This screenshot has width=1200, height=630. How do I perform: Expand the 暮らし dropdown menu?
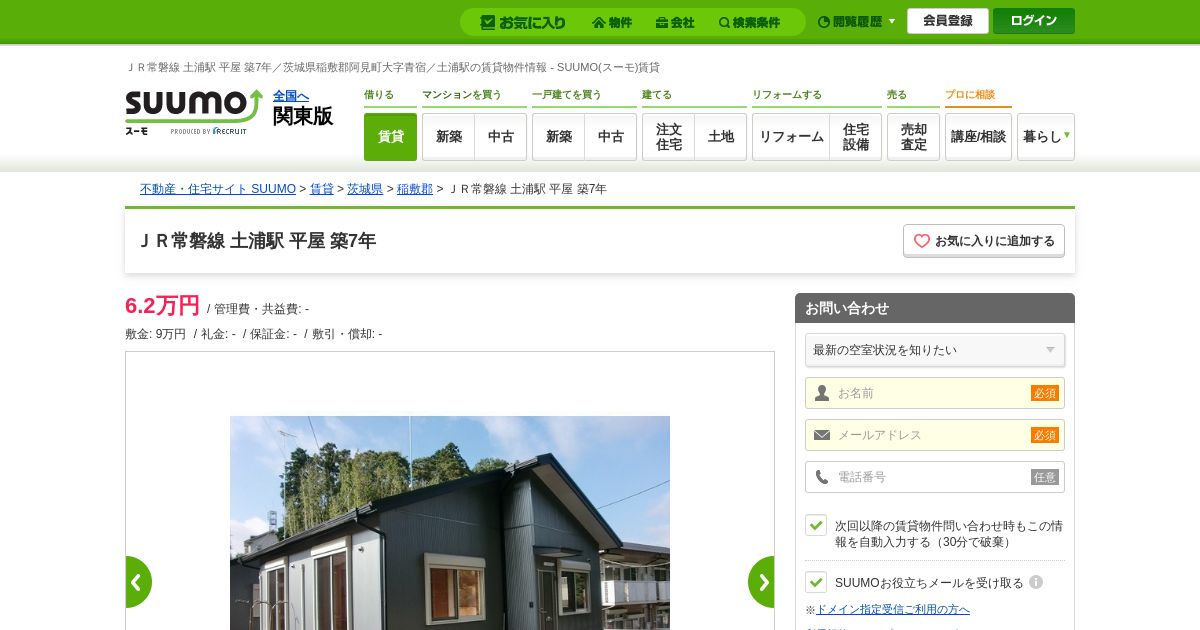(x=1046, y=137)
